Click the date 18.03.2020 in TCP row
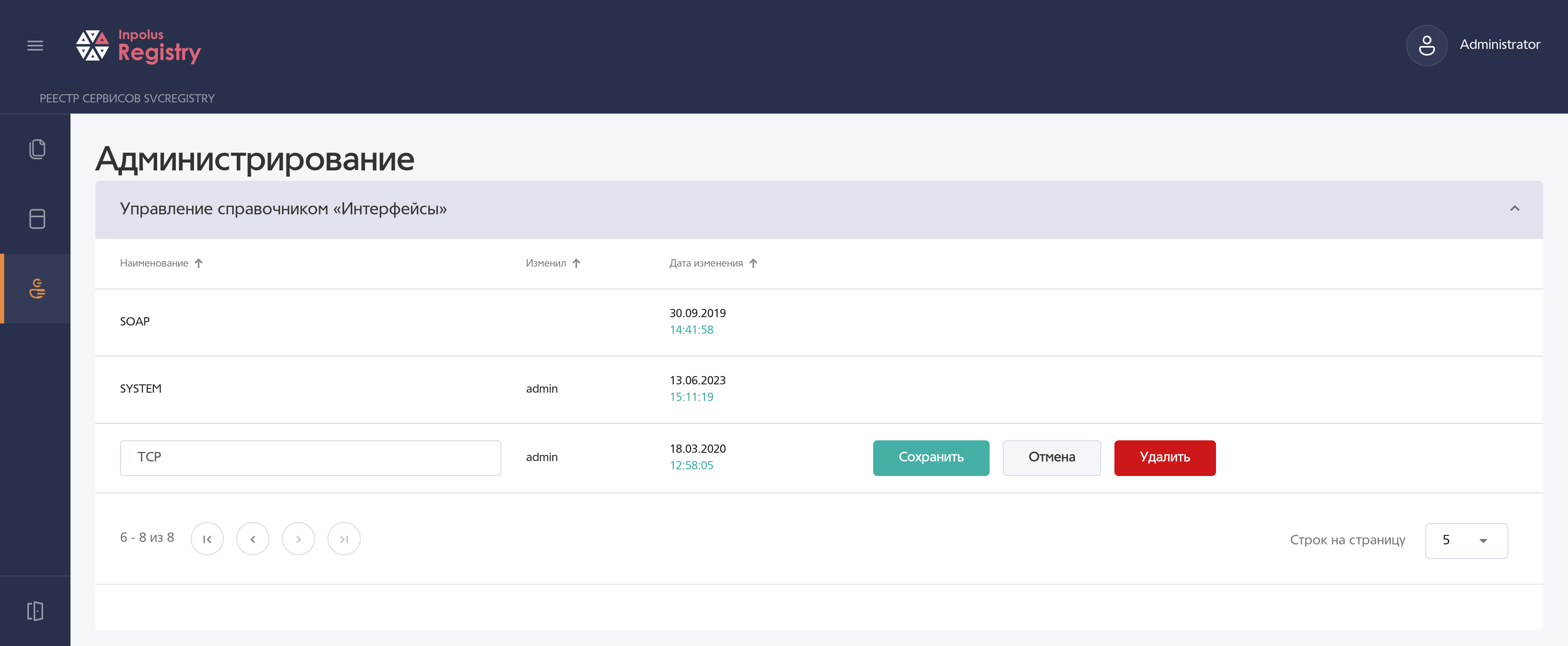 [698, 449]
